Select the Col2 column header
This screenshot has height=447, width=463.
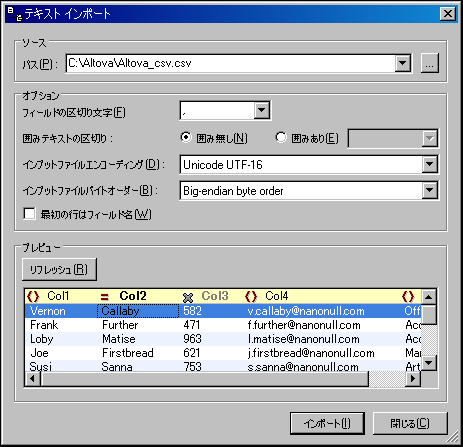click(x=138, y=296)
